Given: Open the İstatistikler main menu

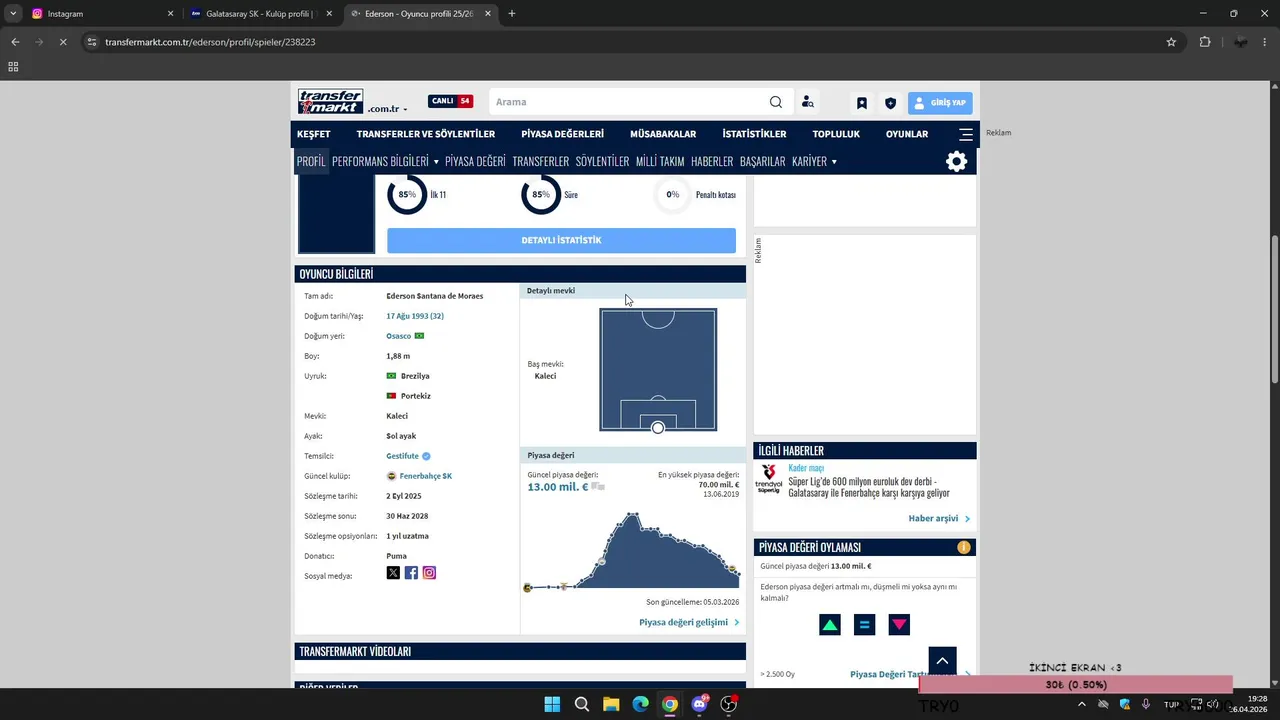Looking at the screenshot, I should pyautogui.click(x=754, y=134).
